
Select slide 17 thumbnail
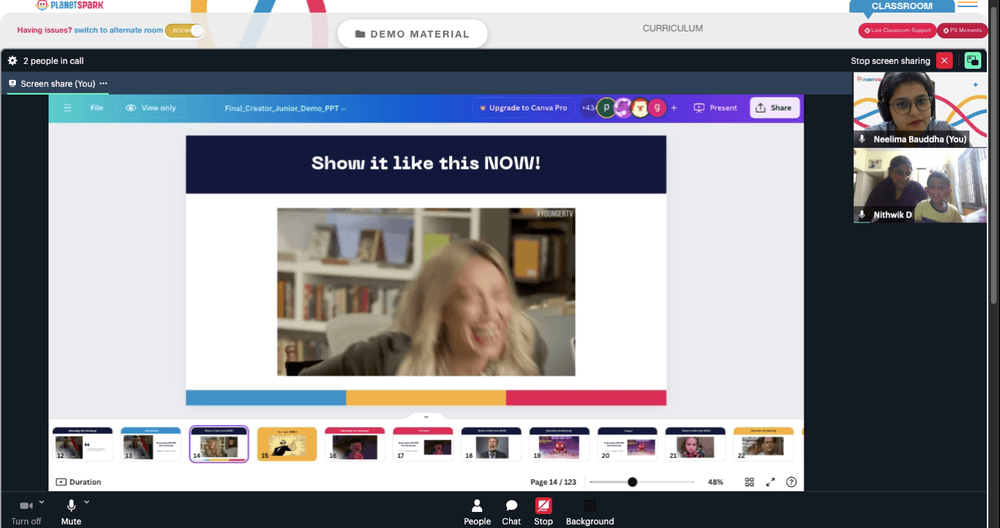point(423,444)
